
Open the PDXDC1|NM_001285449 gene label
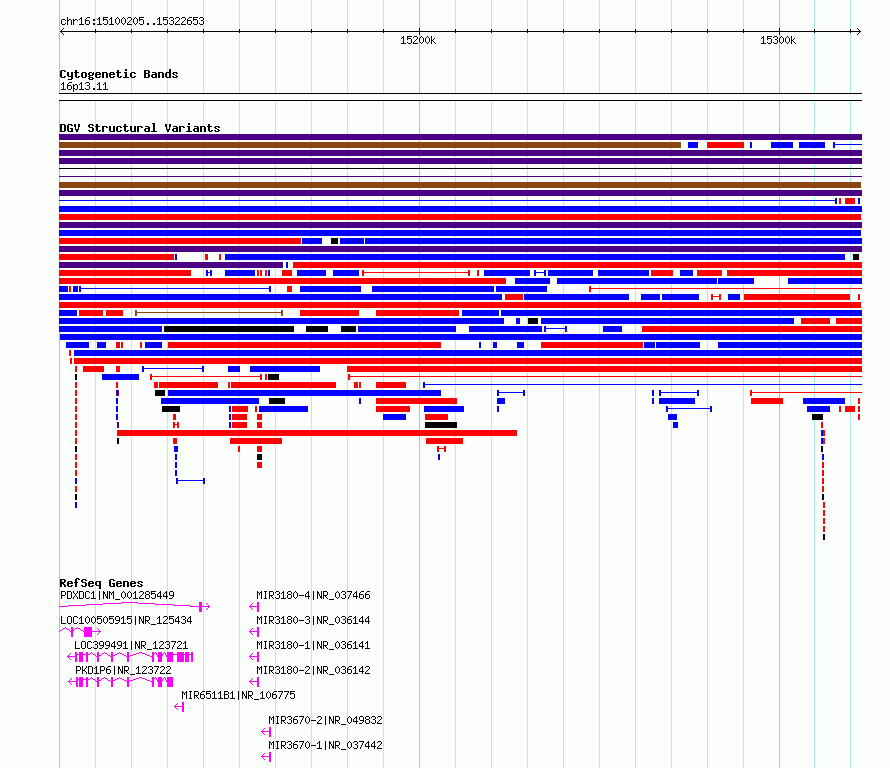click(x=117, y=595)
